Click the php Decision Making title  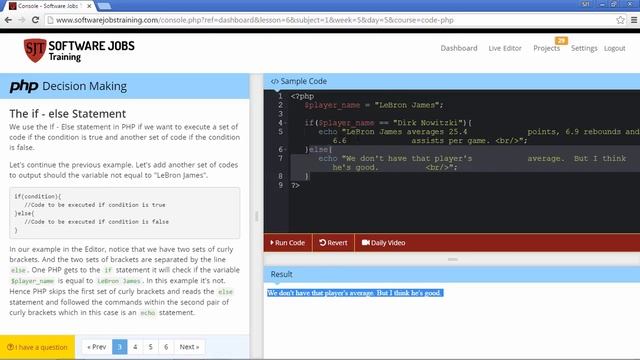point(68,86)
